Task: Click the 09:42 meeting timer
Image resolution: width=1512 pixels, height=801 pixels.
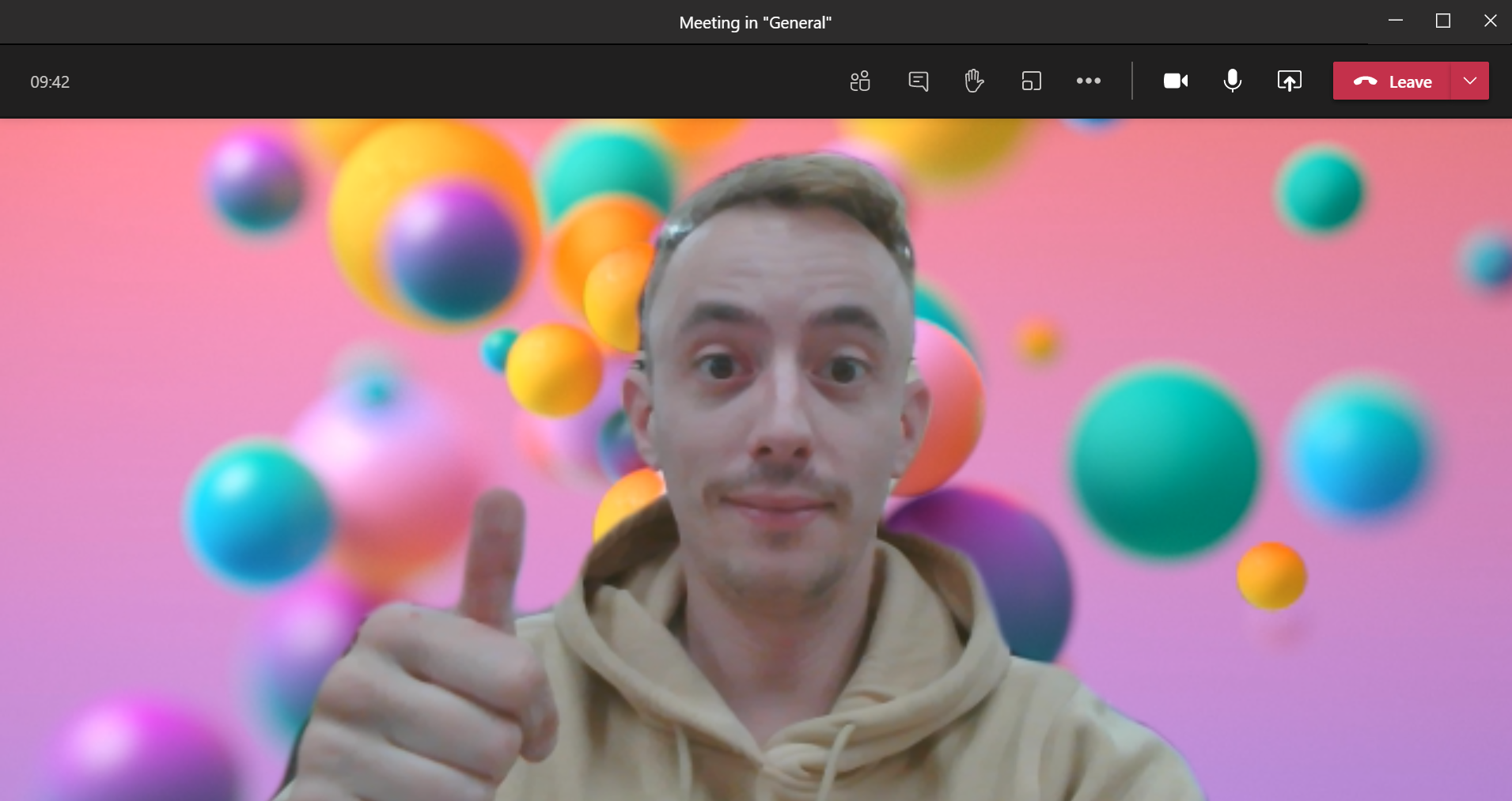Action: click(50, 82)
